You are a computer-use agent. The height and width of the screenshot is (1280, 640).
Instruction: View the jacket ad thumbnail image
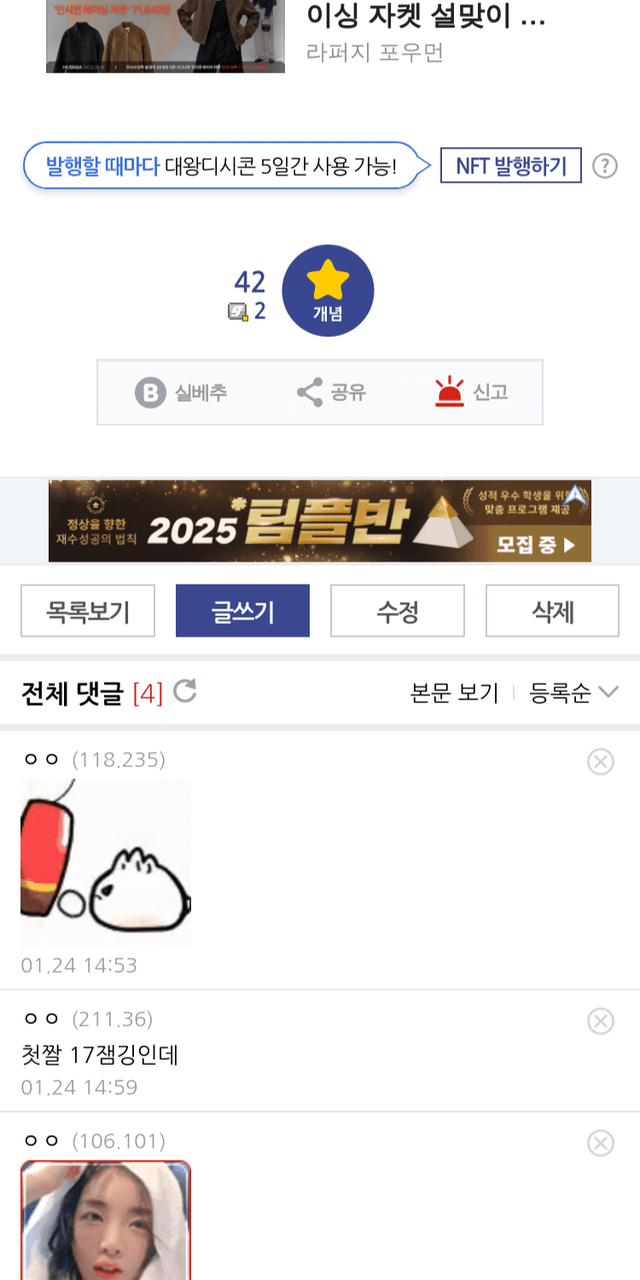(x=165, y=36)
